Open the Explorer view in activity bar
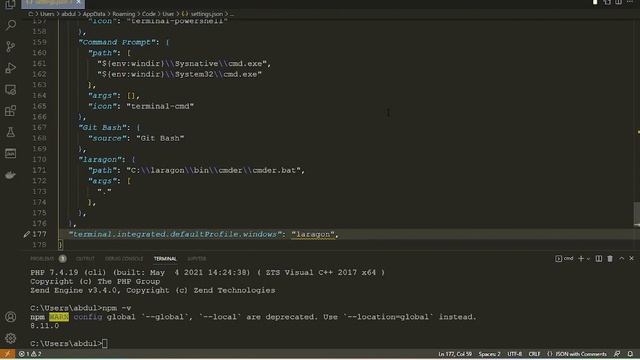 [x=10, y=4]
